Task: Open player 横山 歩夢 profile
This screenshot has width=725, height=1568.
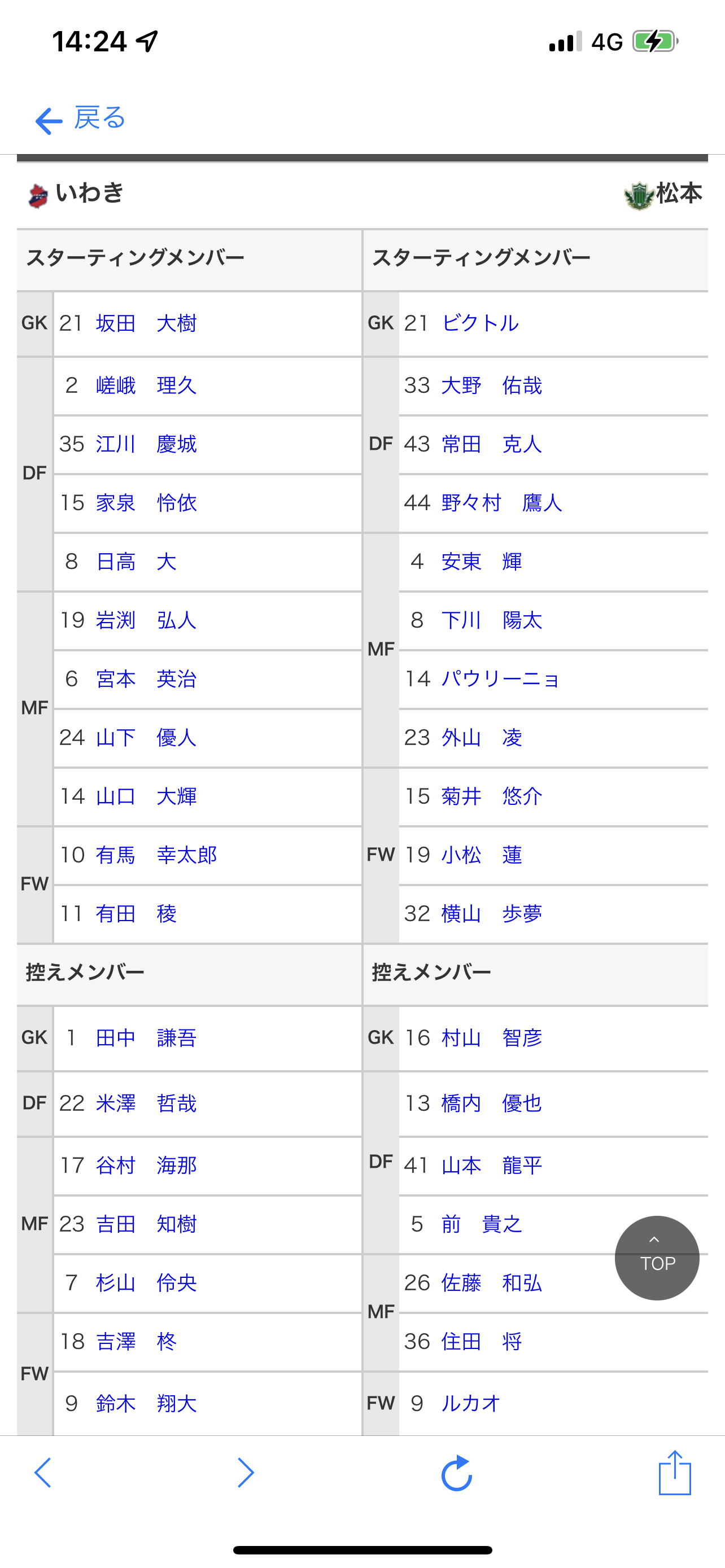Action: click(x=491, y=914)
